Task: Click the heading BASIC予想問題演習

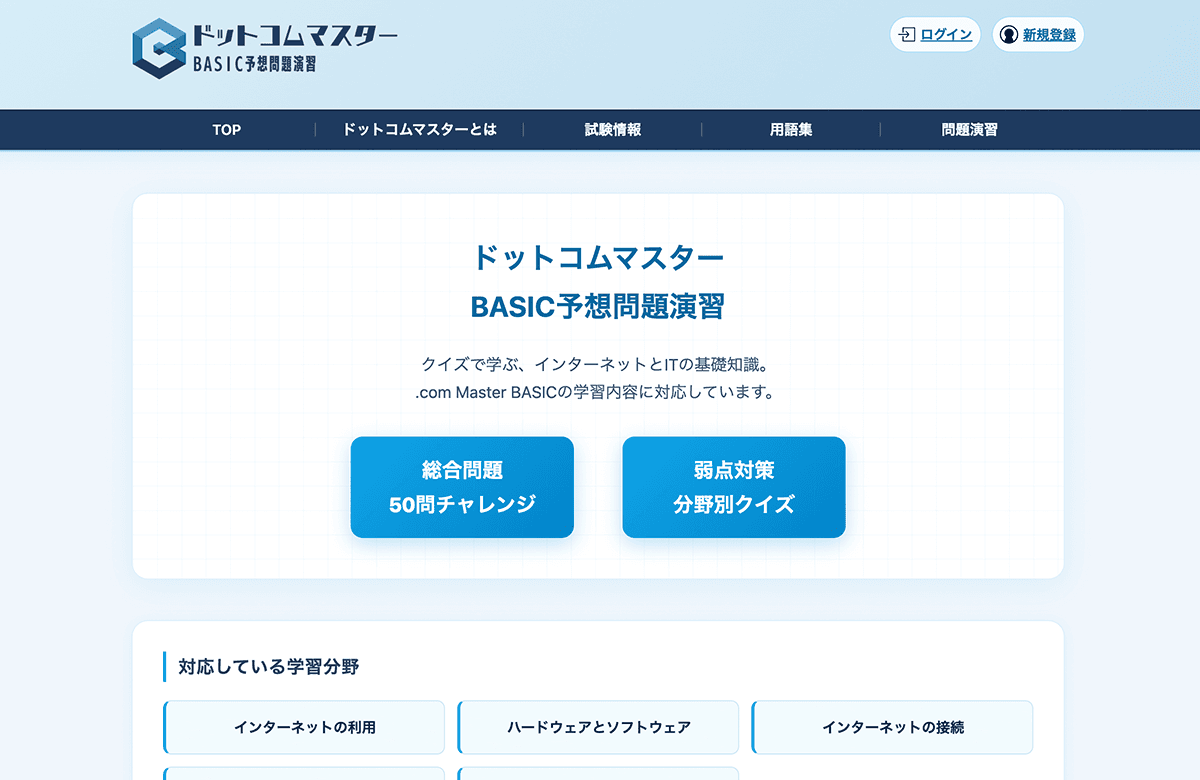Action: coord(598,307)
